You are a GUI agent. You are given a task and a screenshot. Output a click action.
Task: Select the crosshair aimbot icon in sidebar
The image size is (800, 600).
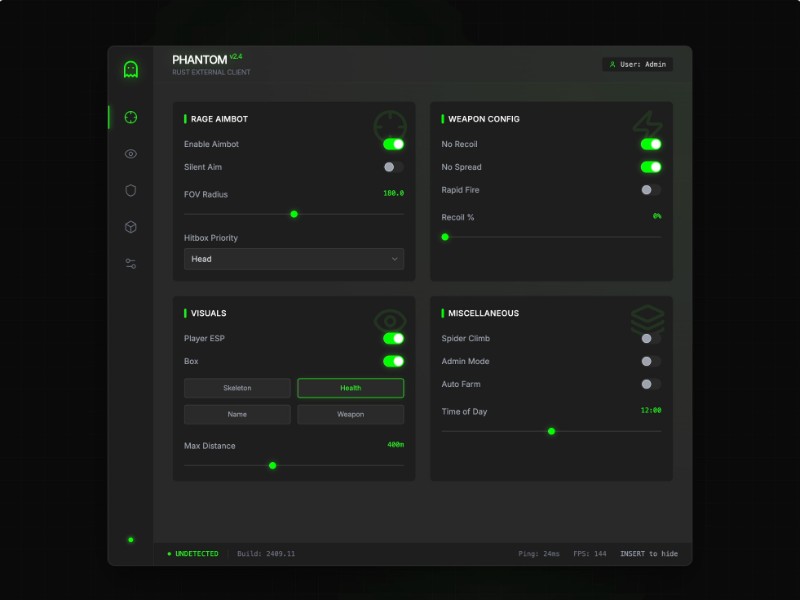130,117
